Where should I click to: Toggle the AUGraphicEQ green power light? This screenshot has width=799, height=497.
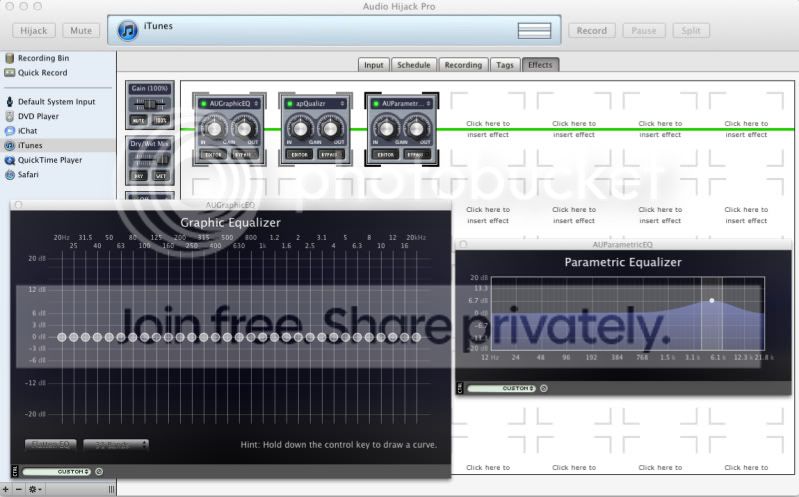pos(203,103)
